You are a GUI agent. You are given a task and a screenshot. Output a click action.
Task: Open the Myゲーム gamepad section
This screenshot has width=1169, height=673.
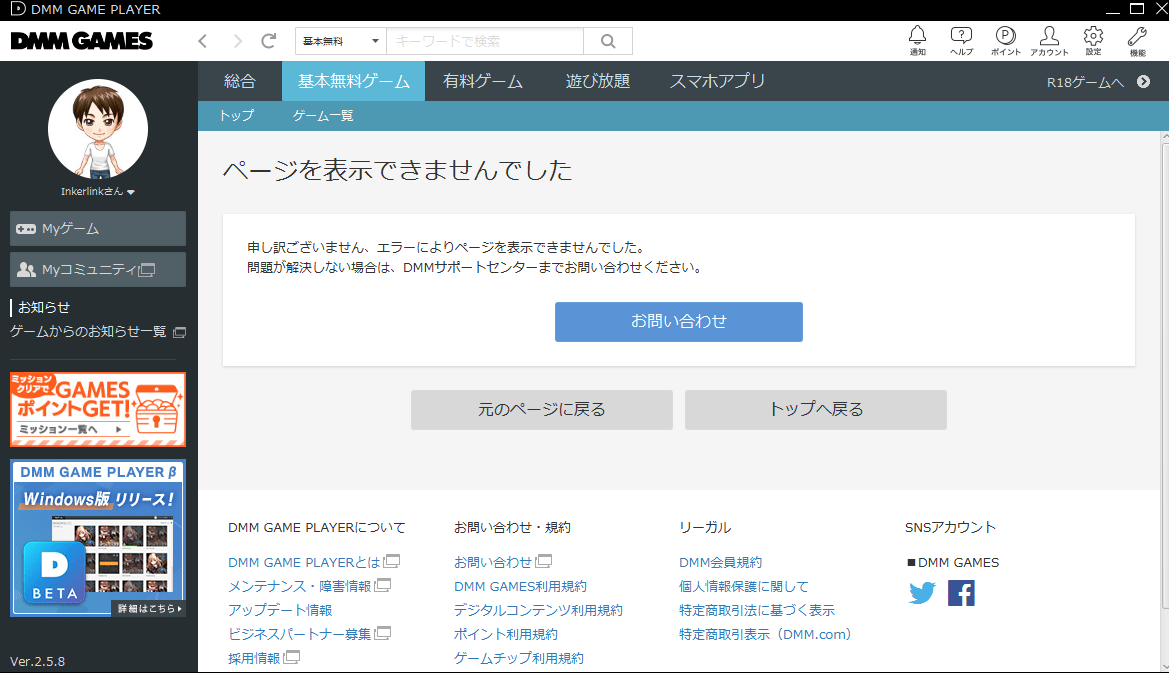[x=97, y=228]
